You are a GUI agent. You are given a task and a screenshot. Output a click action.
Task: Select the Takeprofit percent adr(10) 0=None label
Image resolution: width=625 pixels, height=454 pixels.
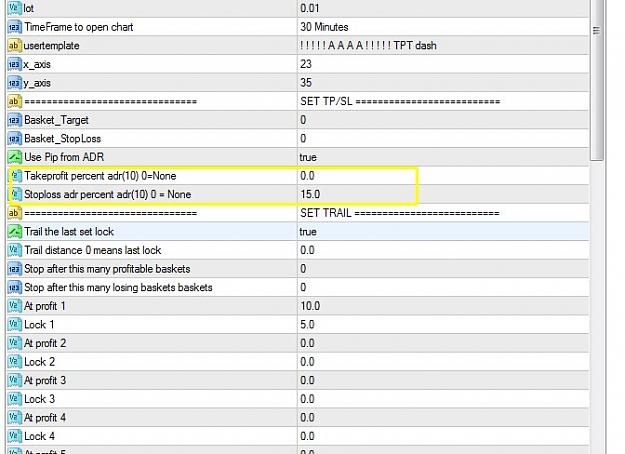coord(100,176)
